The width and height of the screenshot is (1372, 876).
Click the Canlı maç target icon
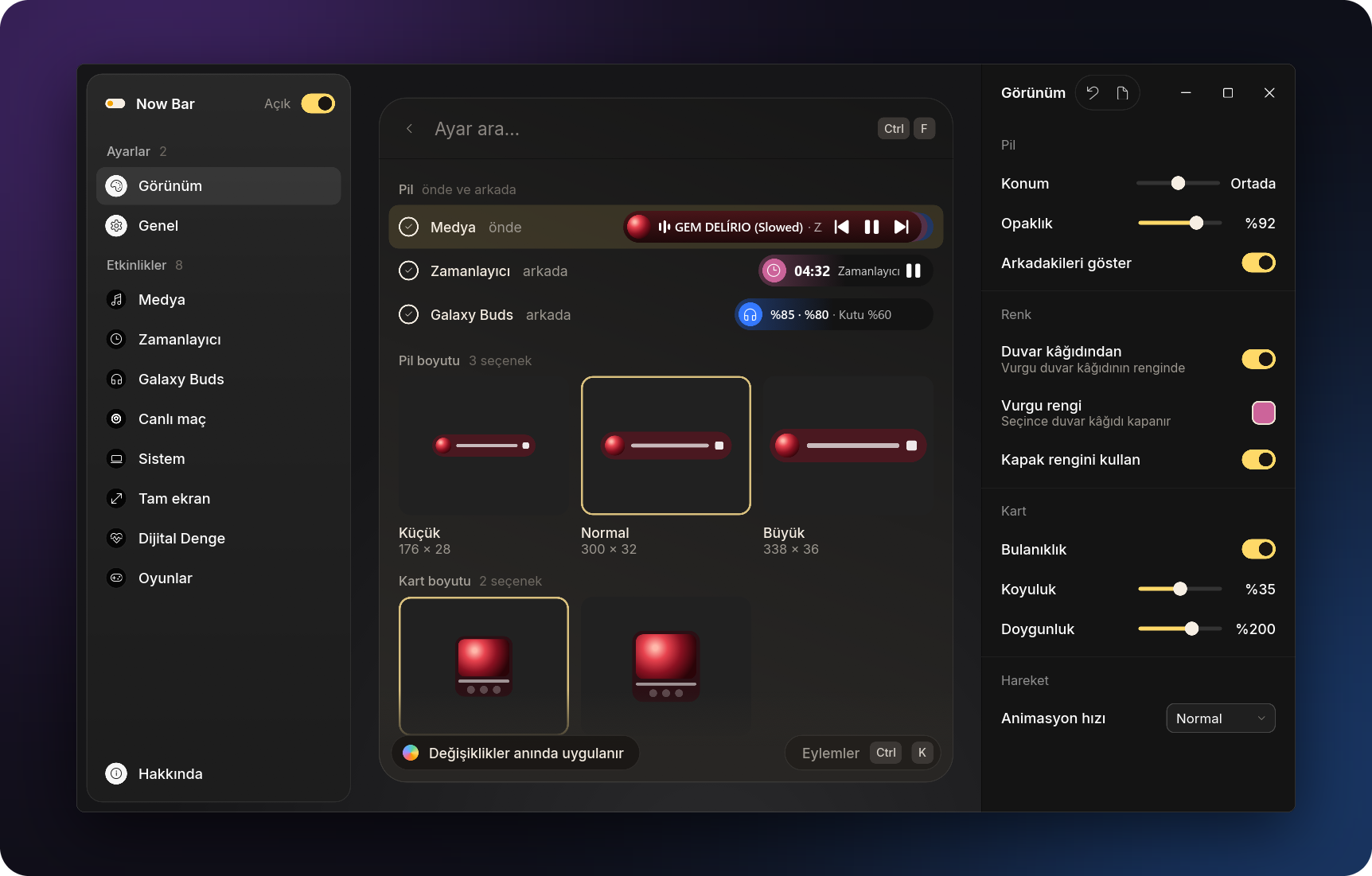(x=116, y=419)
